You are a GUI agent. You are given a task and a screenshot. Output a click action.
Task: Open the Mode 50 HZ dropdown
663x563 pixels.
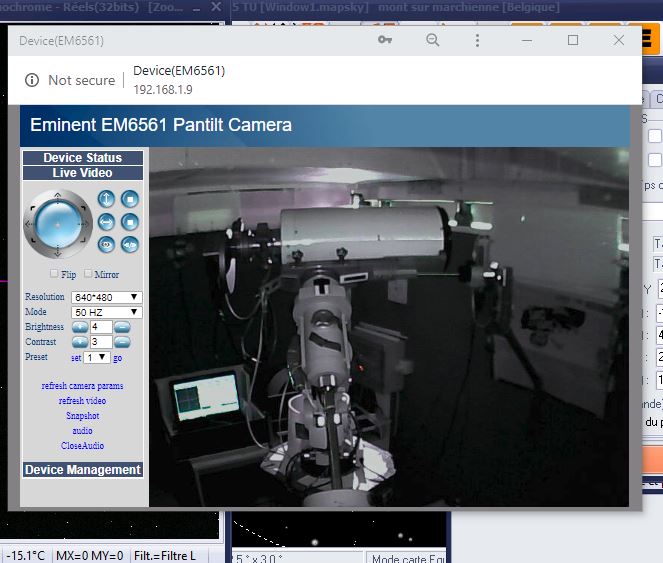(x=106, y=312)
